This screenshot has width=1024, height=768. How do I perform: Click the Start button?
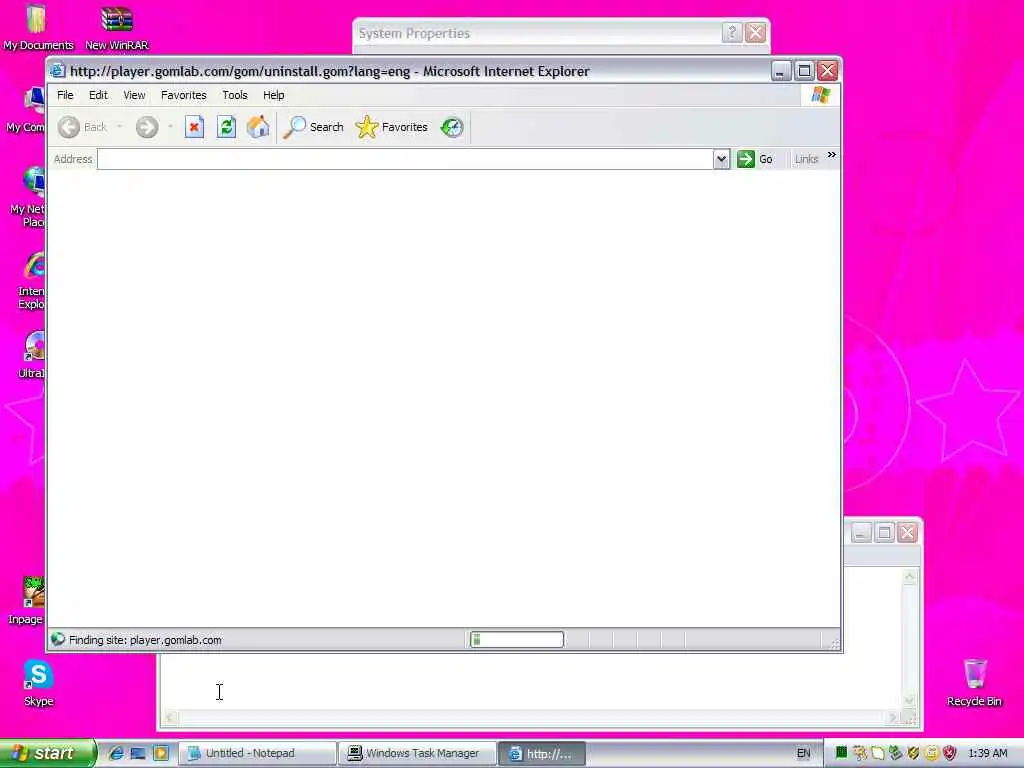48,753
